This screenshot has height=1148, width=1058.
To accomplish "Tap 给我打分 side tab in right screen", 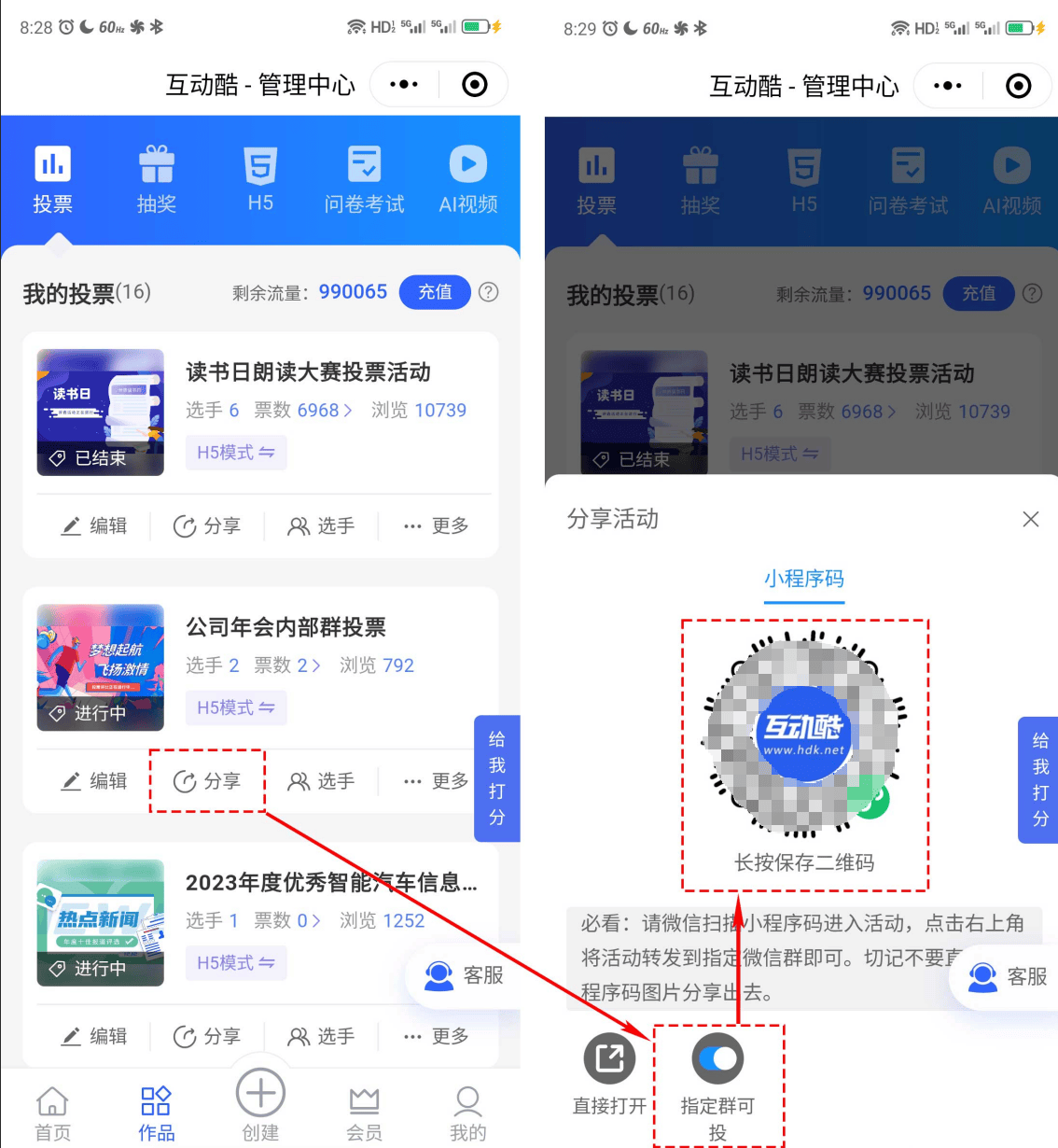I will [1040, 780].
